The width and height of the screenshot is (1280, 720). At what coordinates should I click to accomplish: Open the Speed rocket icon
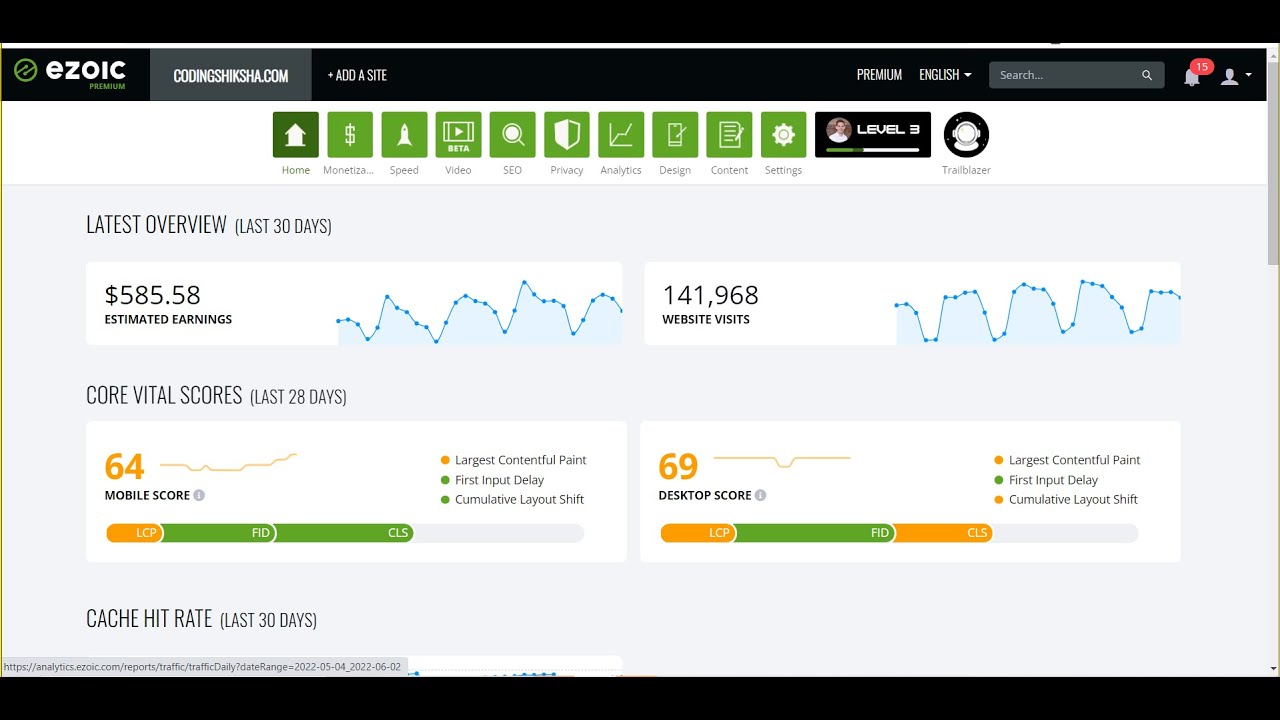(x=404, y=135)
